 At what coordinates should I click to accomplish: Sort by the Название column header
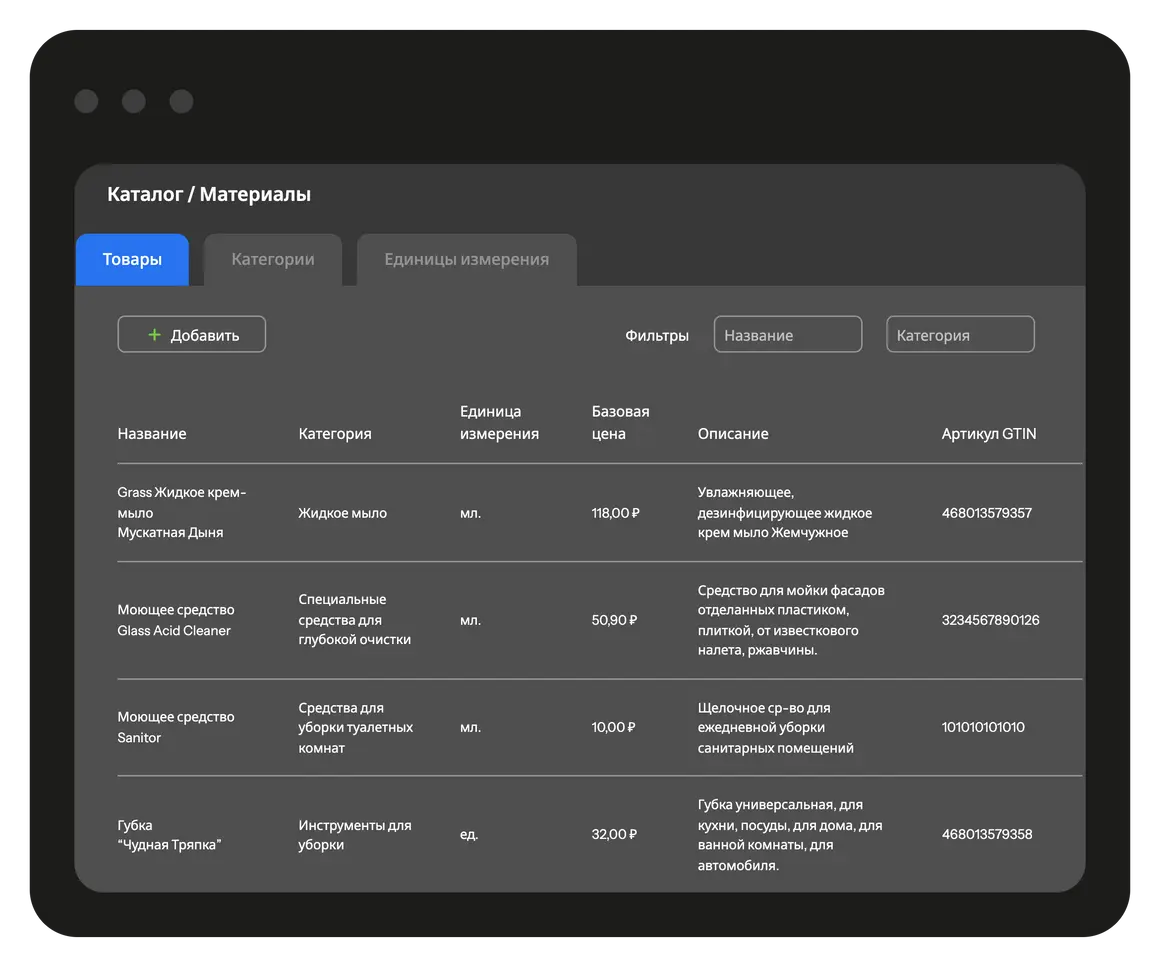coord(152,434)
